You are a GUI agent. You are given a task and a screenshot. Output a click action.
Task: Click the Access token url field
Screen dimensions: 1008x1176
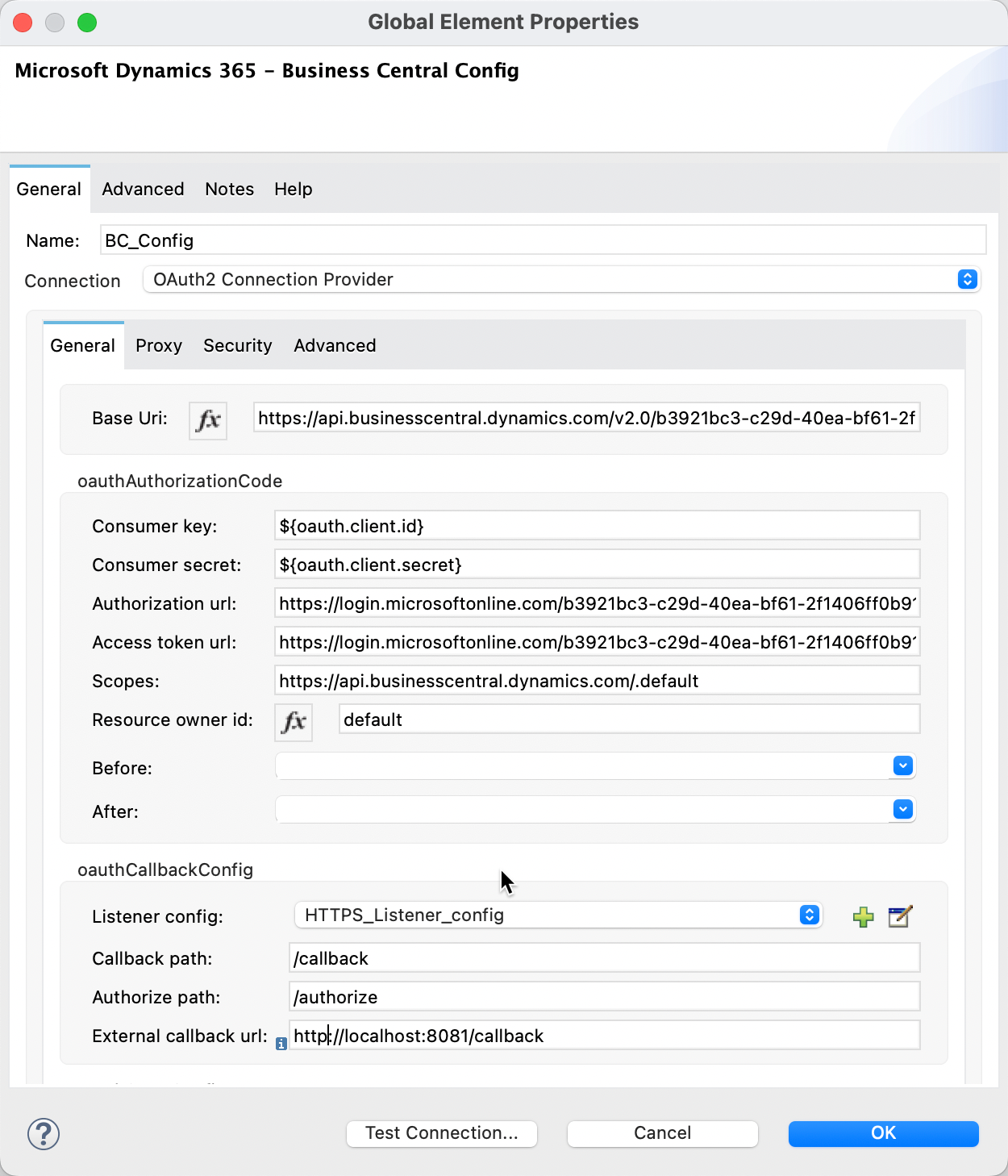click(598, 642)
